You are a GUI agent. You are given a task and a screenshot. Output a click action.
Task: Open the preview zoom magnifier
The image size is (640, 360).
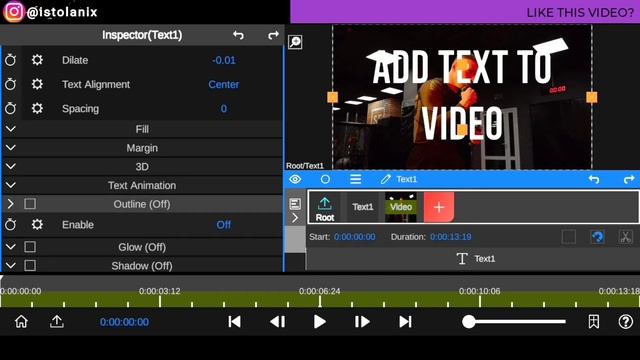click(x=295, y=42)
